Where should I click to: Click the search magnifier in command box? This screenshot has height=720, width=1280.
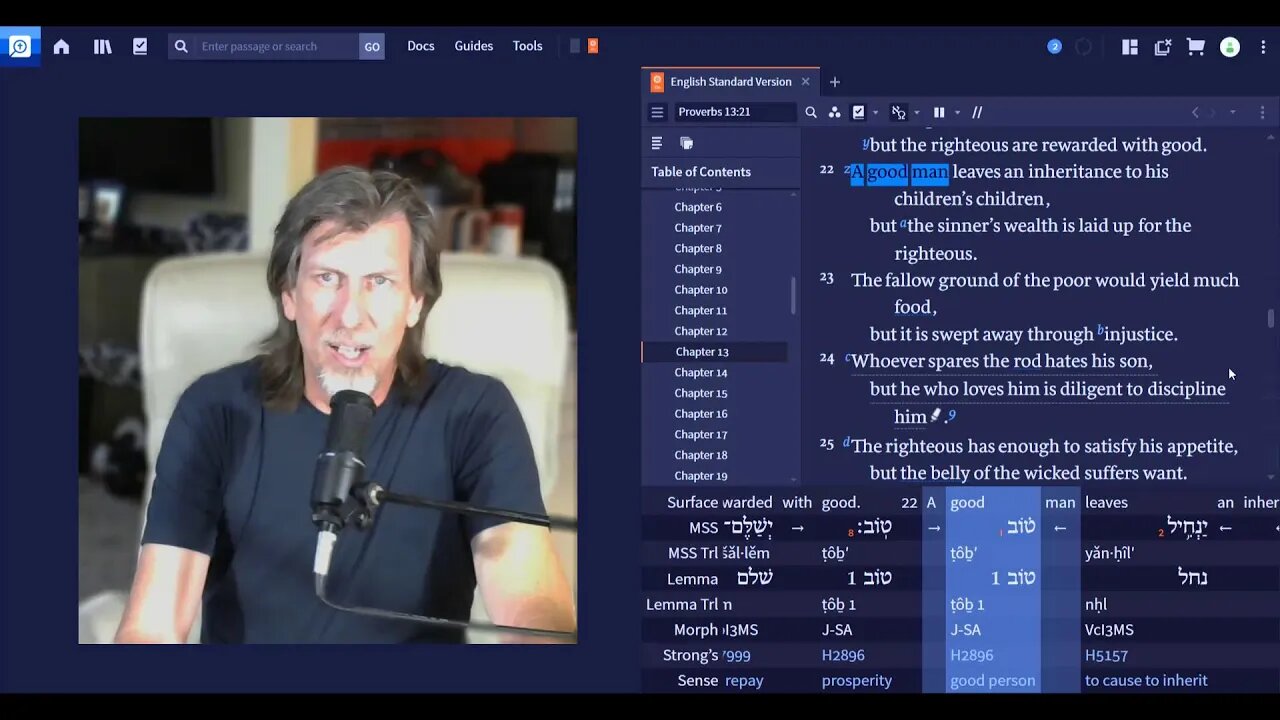(181, 46)
